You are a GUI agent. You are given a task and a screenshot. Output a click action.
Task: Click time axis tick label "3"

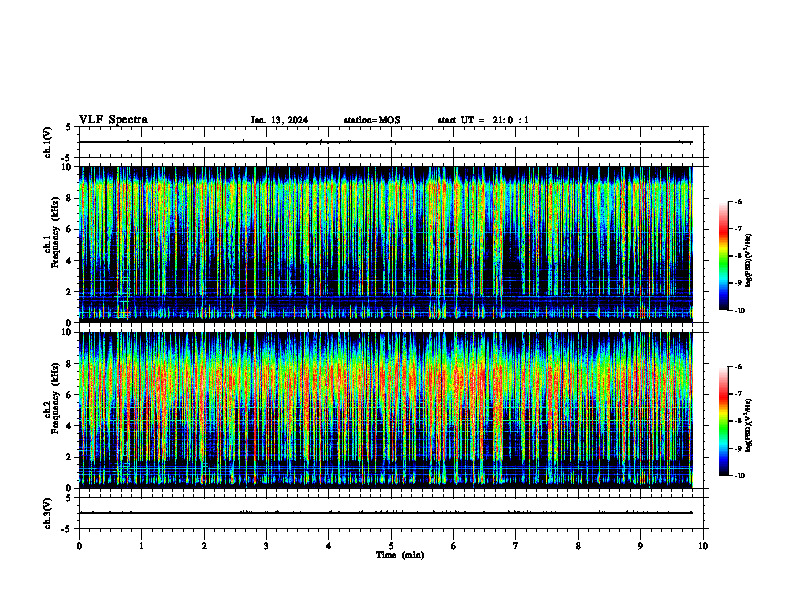click(266, 546)
